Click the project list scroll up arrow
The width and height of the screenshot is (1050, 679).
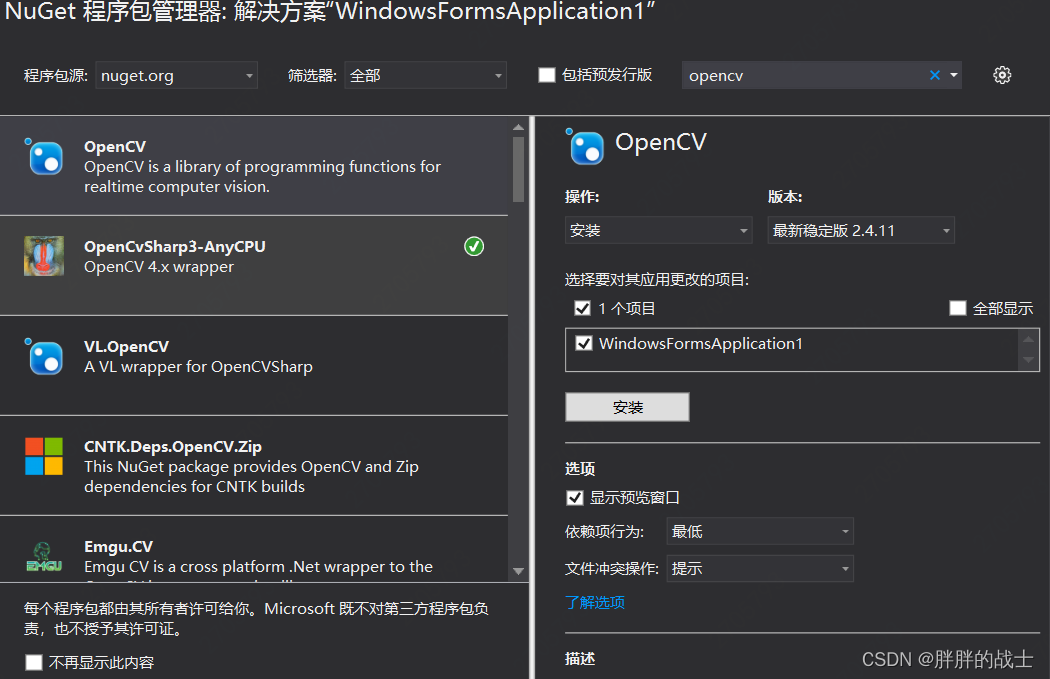(x=1029, y=339)
